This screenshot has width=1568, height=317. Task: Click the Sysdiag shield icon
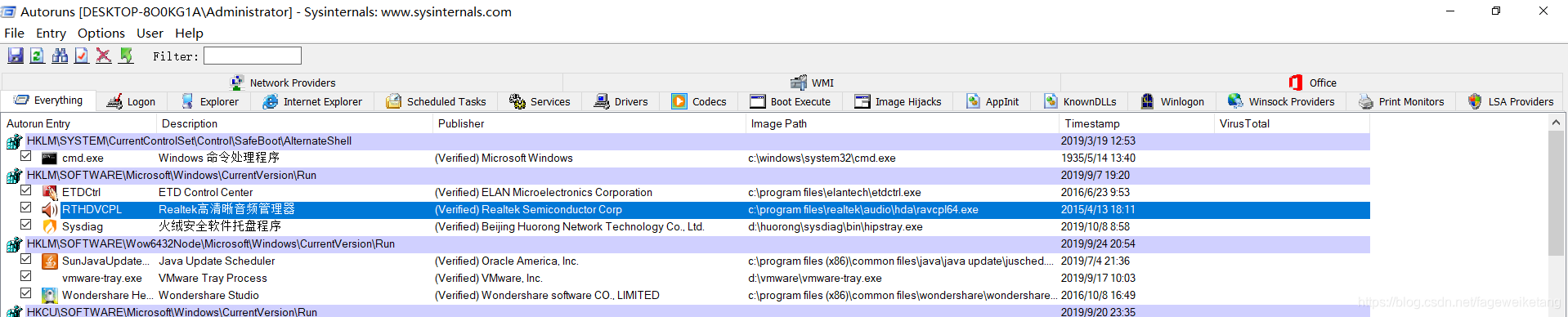tap(50, 227)
